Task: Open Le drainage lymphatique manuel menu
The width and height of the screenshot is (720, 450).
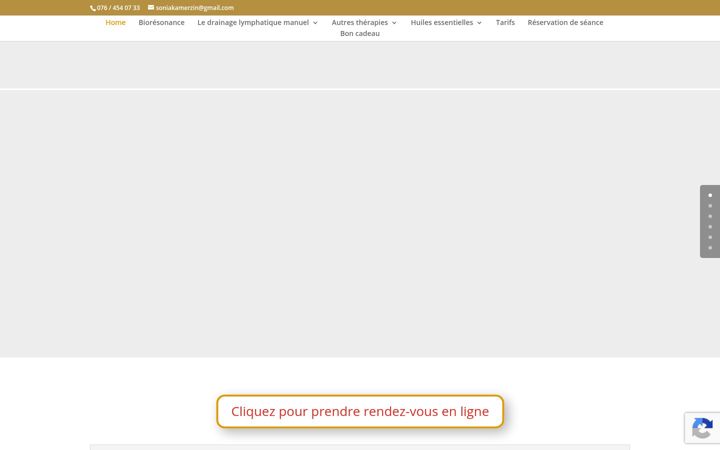Action: pyautogui.click(x=253, y=22)
